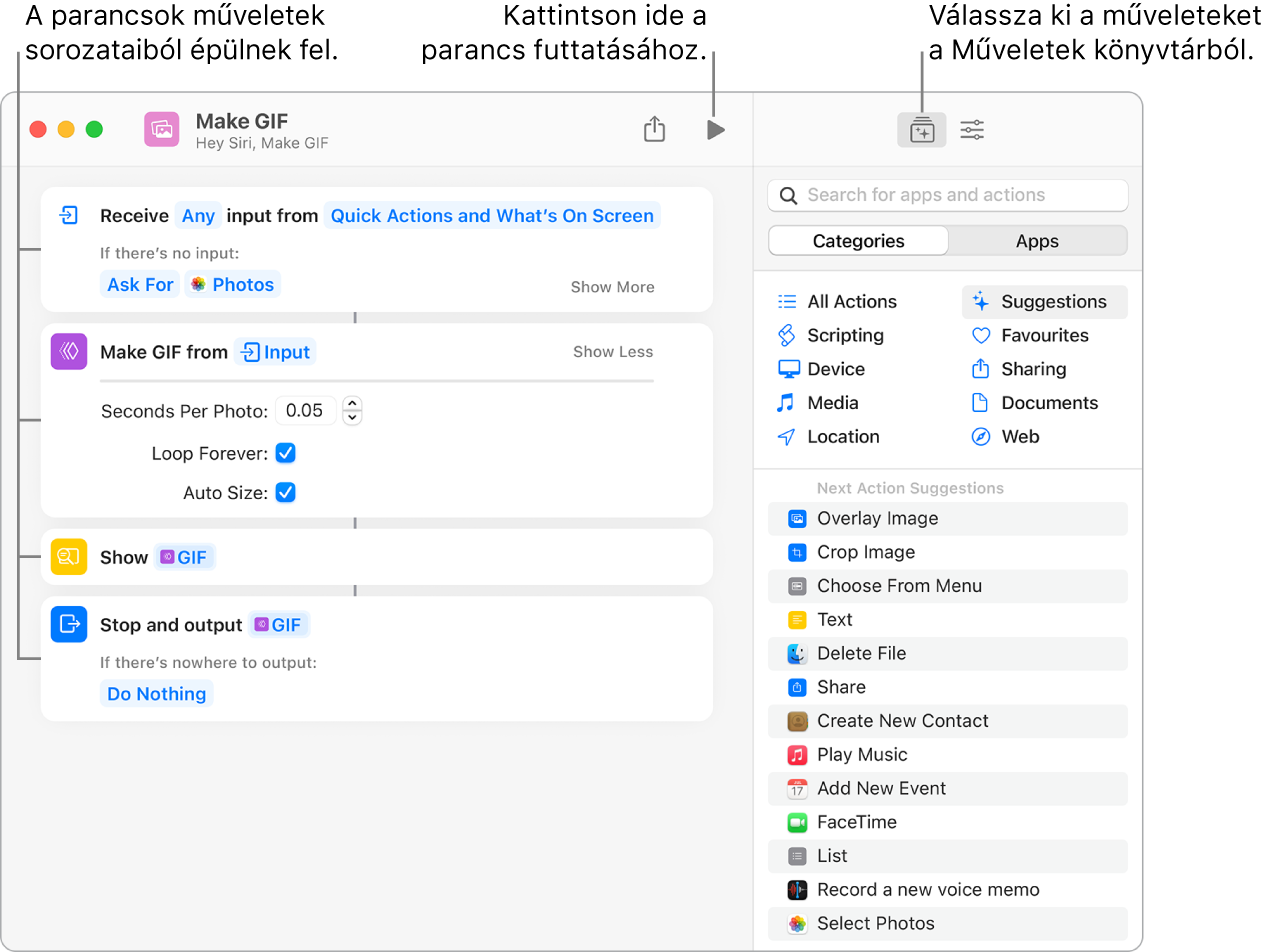Collapse Make GIF options with Show Less
The image size is (1271, 952).
(x=612, y=352)
